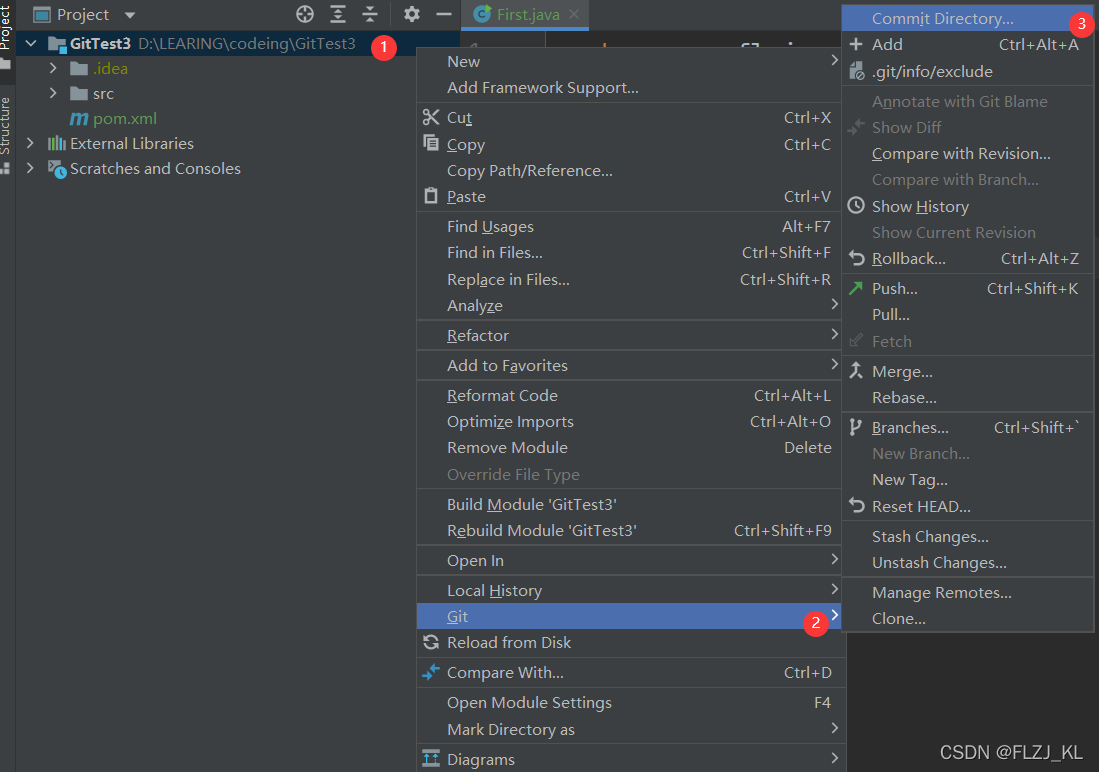This screenshot has height=772, width=1099.
Task: Click the Merge icon
Action: coord(856,371)
